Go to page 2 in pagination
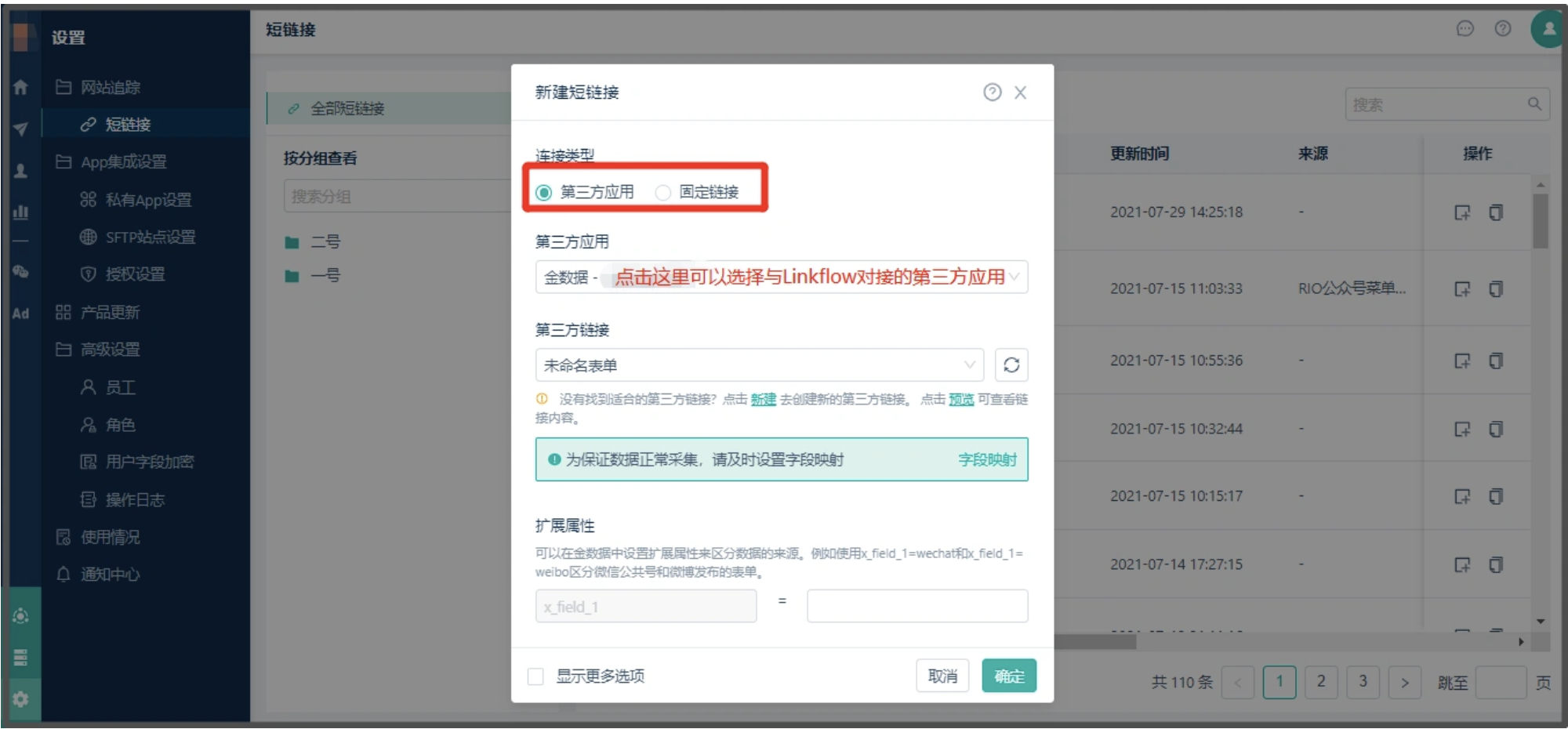The width and height of the screenshot is (1568, 729). click(1321, 682)
